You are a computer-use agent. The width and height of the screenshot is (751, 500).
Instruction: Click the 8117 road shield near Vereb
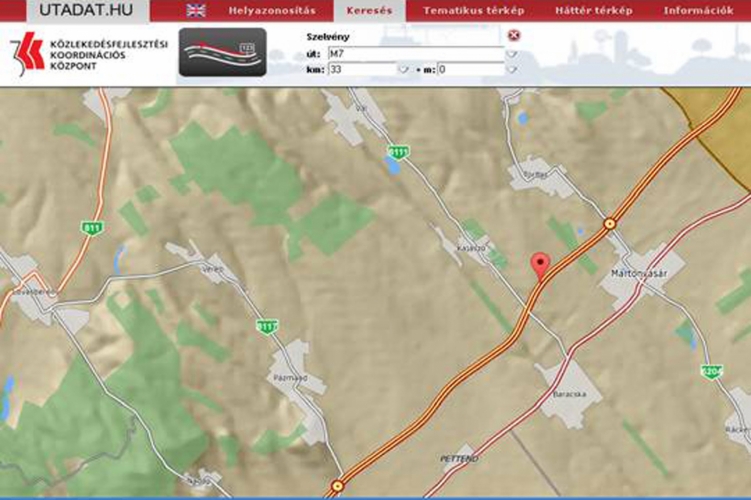point(266,326)
